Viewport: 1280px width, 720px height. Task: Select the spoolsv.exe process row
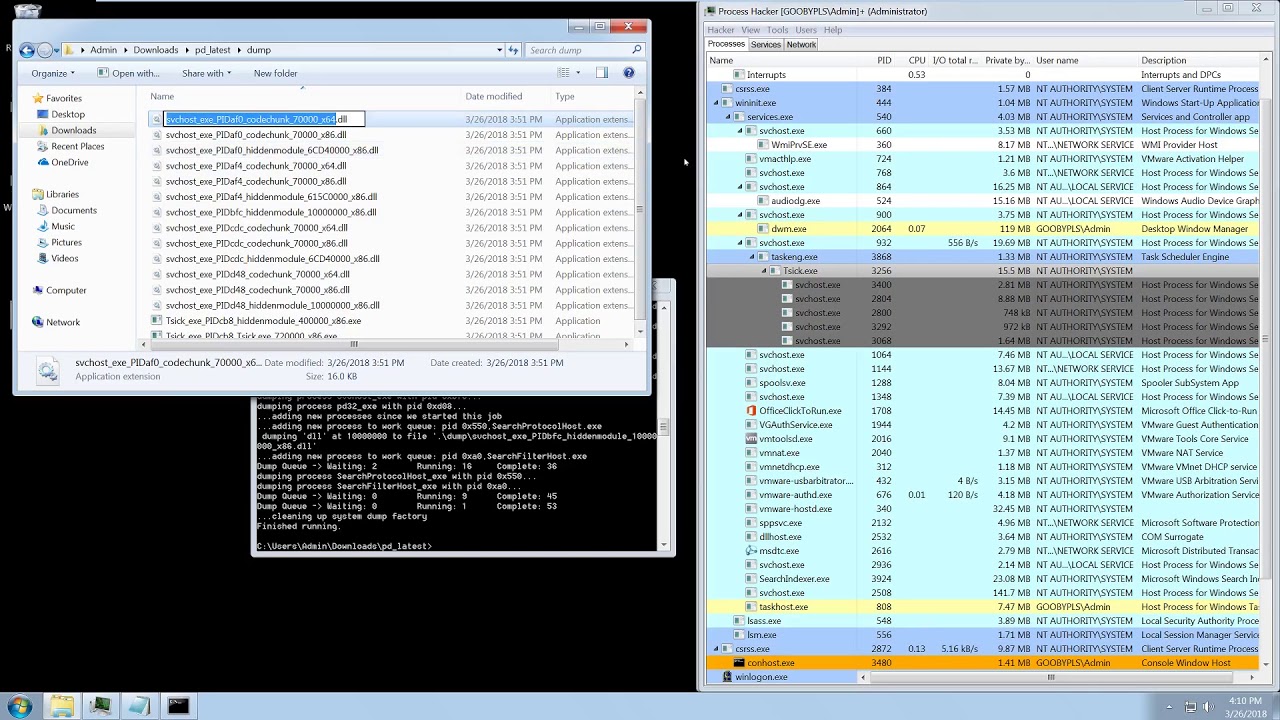[983, 383]
